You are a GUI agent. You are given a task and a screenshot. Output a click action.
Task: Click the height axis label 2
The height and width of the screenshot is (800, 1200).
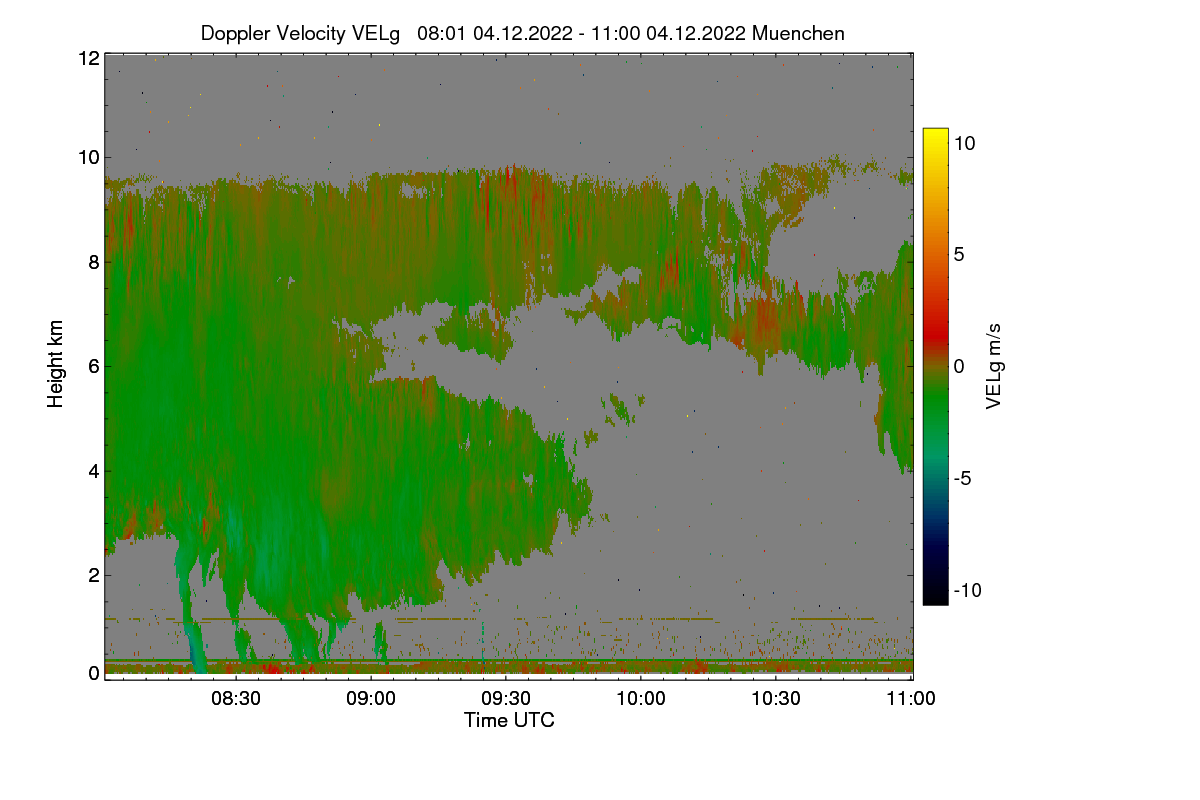click(x=94, y=575)
